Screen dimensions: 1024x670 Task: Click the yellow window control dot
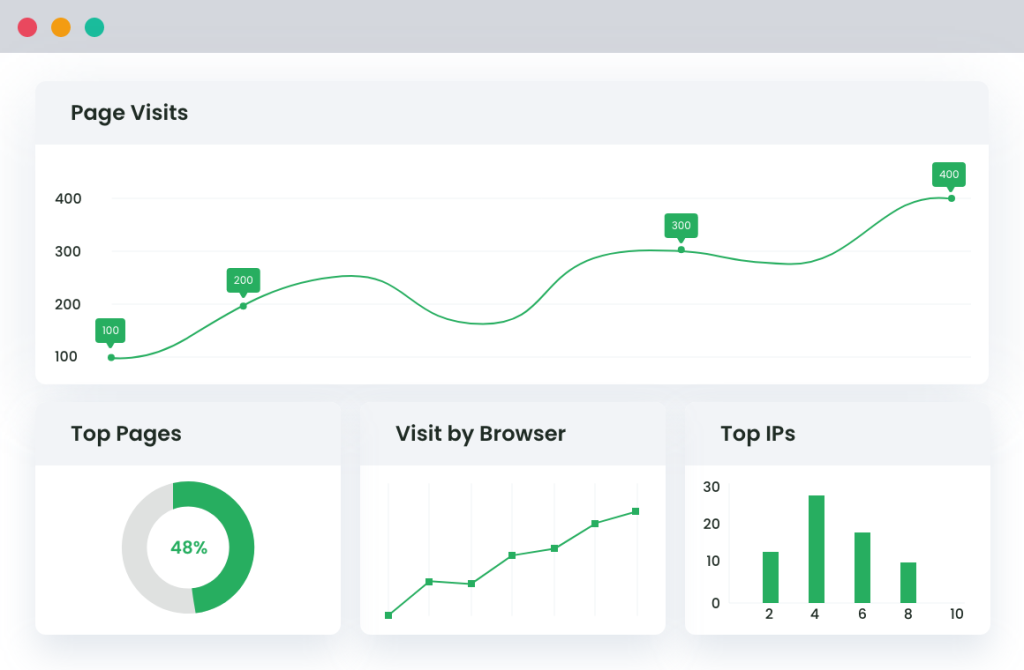pos(61,27)
